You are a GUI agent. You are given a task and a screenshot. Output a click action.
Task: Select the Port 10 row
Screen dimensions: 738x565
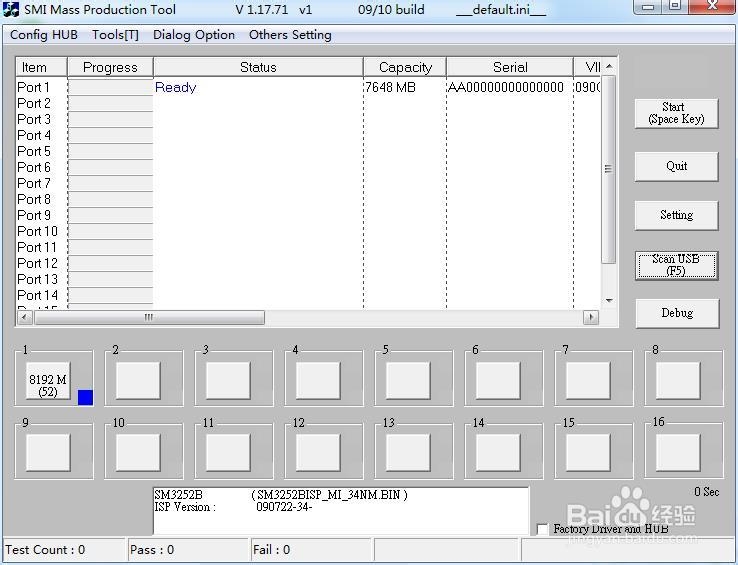tap(308, 232)
